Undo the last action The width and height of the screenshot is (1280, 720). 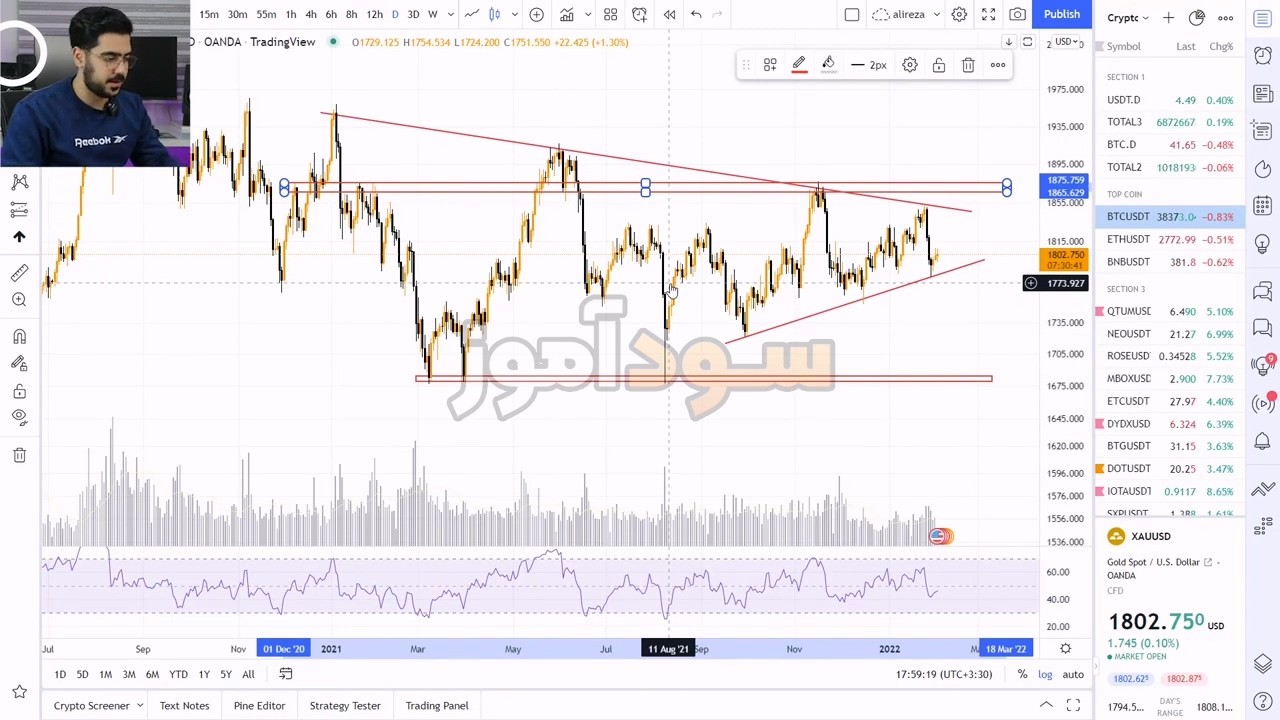(696, 14)
